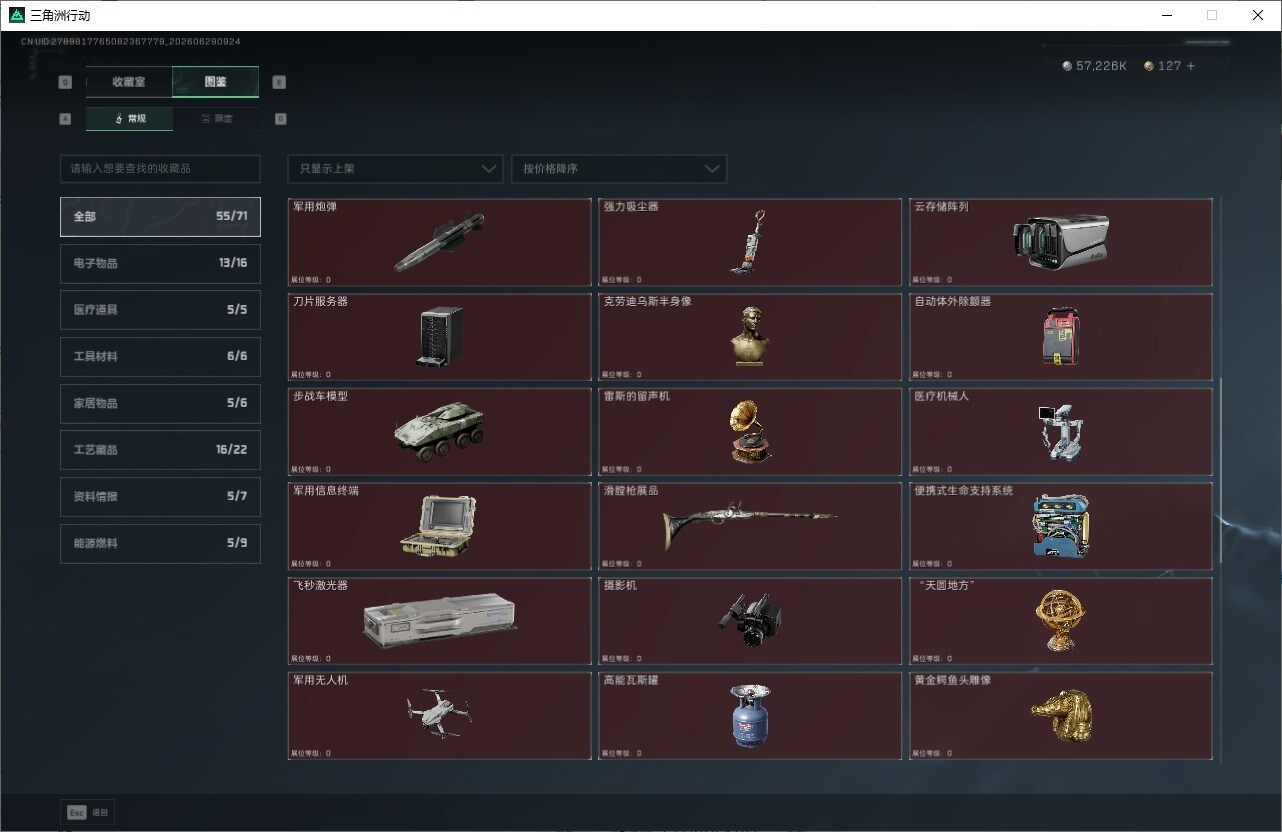Show 全部 category 55/71
1282x832 pixels.
coord(160,217)
